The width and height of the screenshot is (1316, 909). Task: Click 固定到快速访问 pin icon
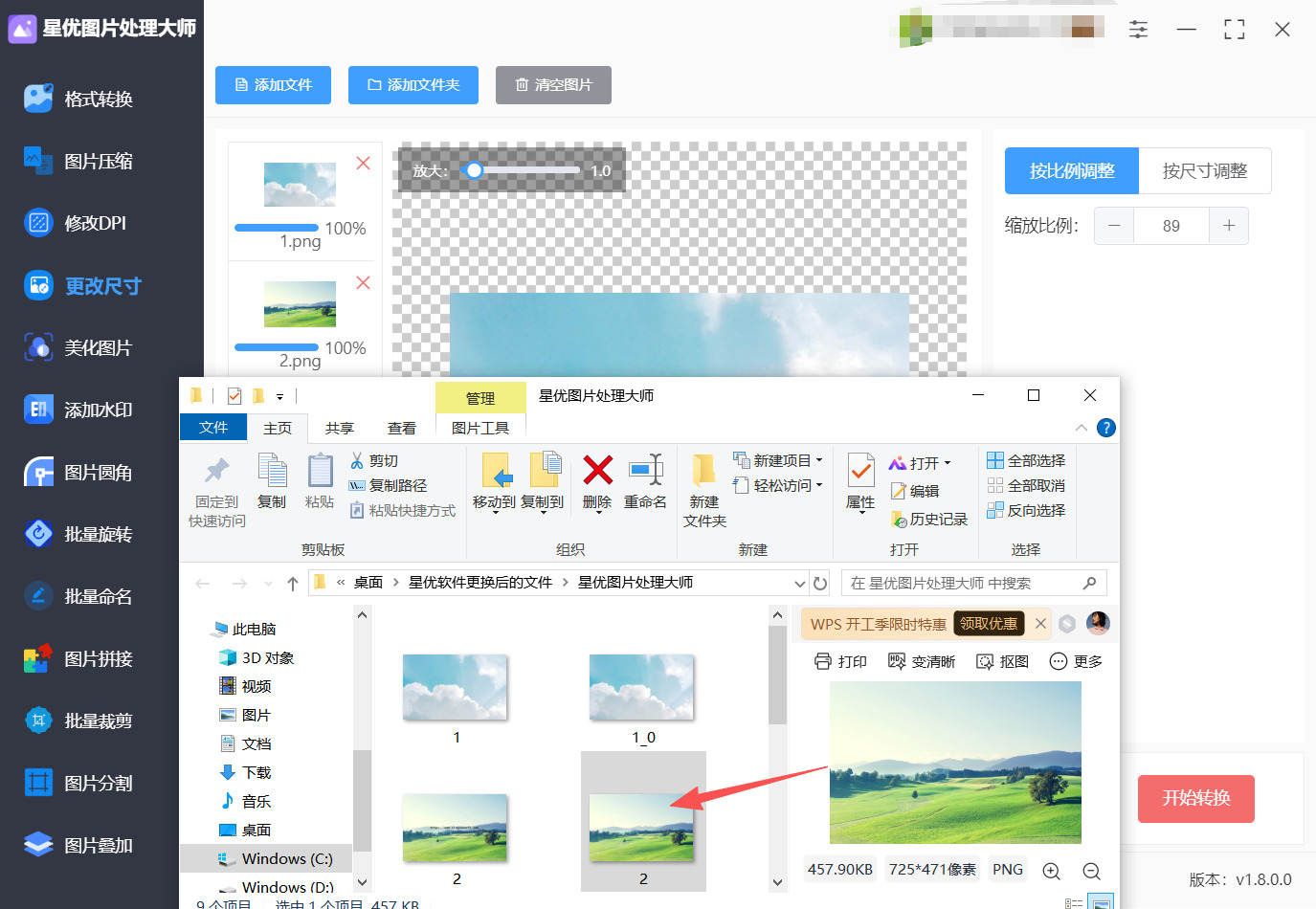[217, 470]
